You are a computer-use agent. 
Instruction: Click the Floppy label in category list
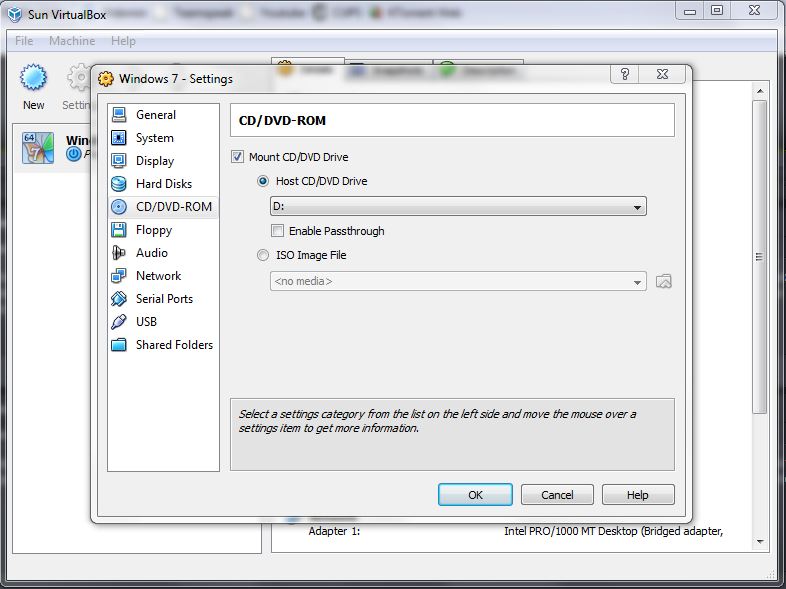(154, 230)
